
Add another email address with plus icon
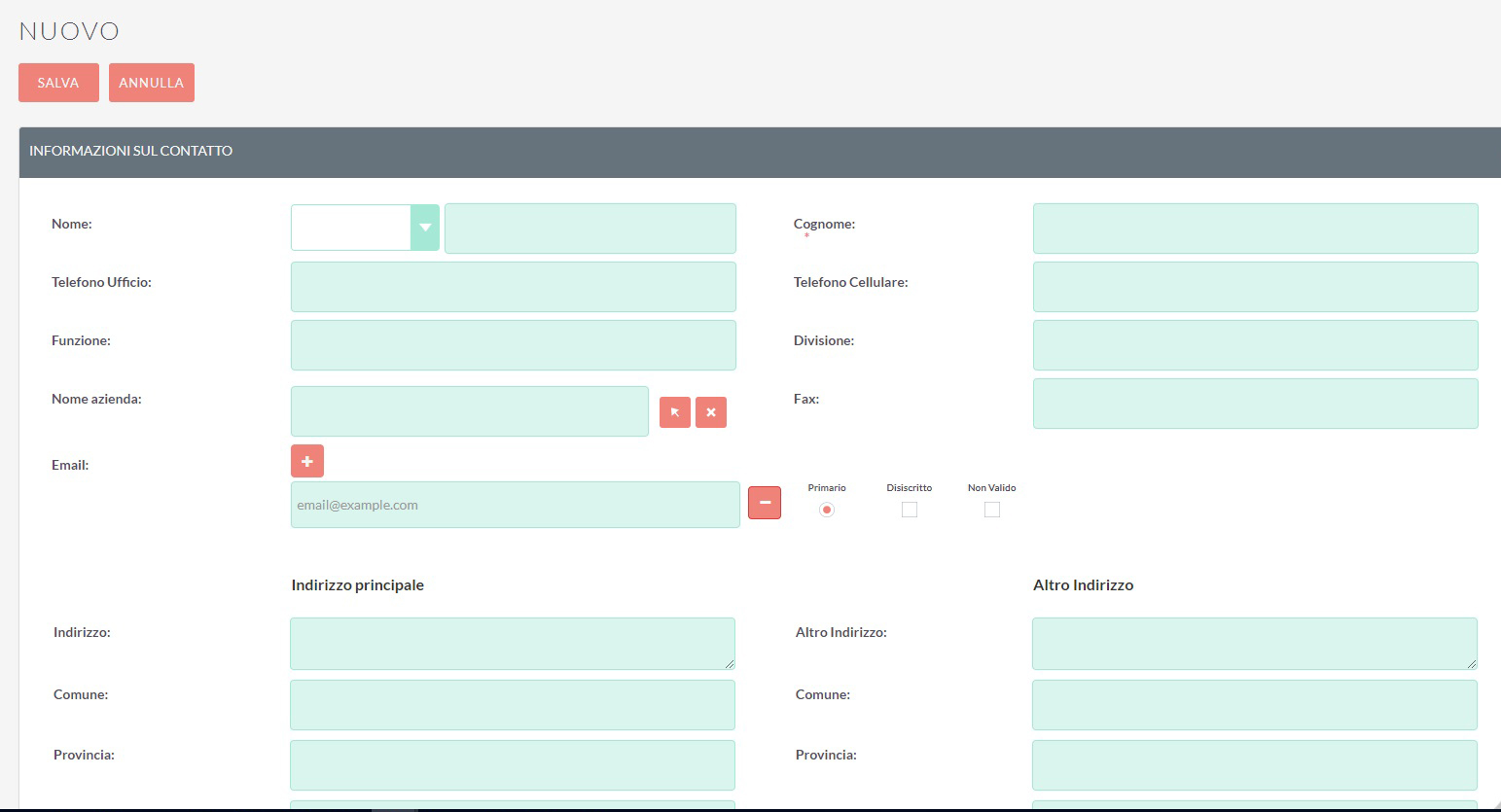[307, 461]
